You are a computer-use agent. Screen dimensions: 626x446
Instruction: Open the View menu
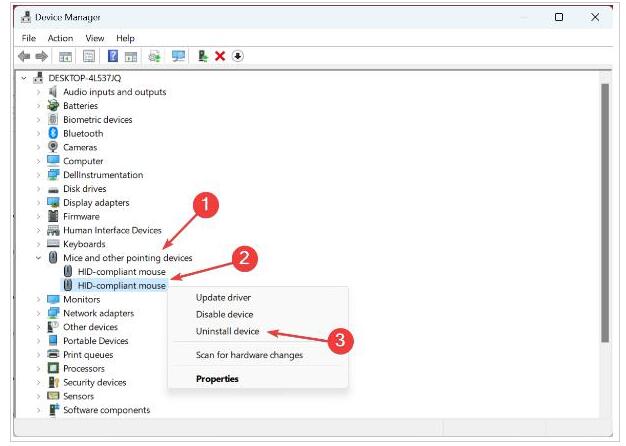[96, 38]
